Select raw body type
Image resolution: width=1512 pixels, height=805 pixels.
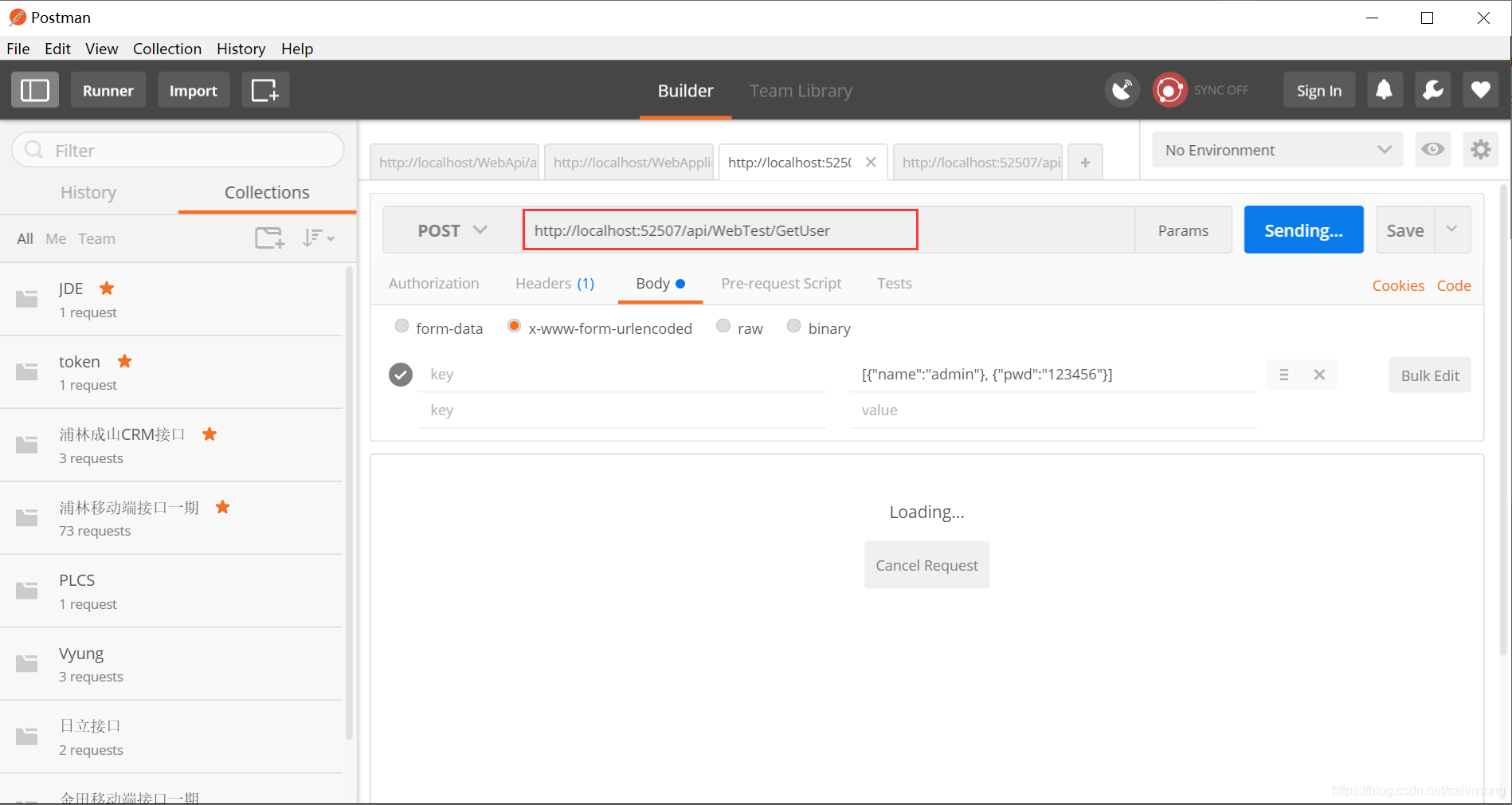[x=723, y=326]
